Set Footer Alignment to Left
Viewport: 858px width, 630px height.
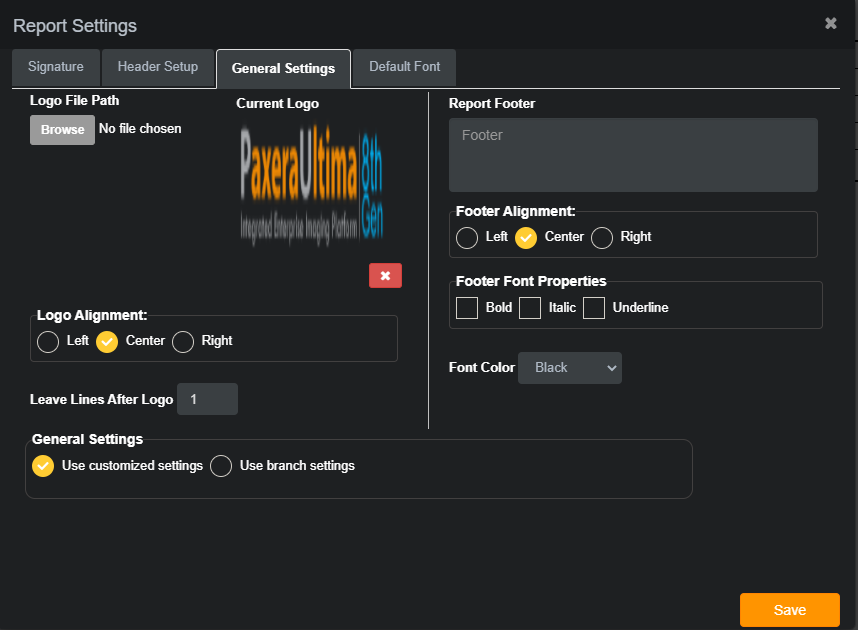pyautogui.click(x=467, y=238)
